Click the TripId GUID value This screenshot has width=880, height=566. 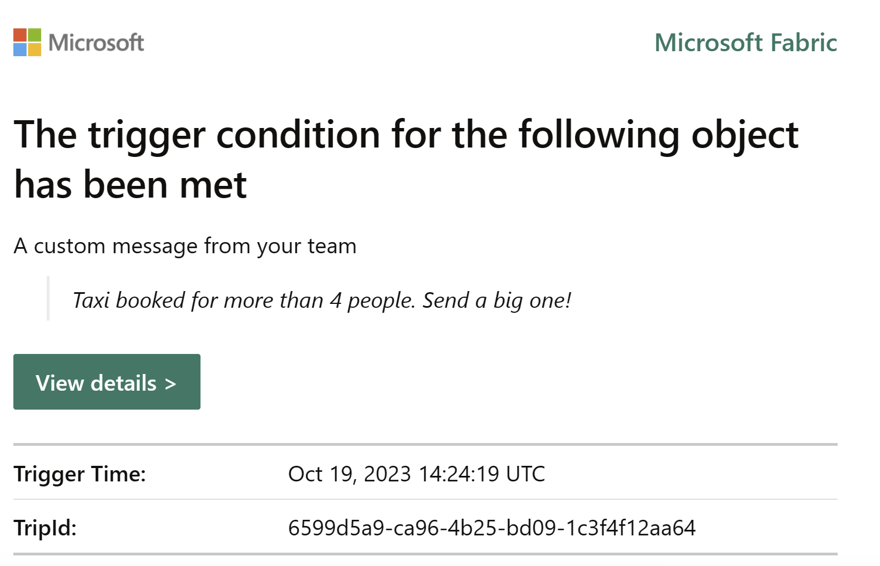[x=491, y=527]
